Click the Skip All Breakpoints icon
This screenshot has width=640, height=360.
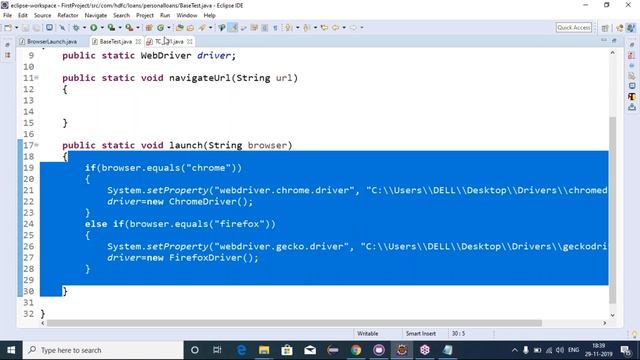[x=62, y=28]
